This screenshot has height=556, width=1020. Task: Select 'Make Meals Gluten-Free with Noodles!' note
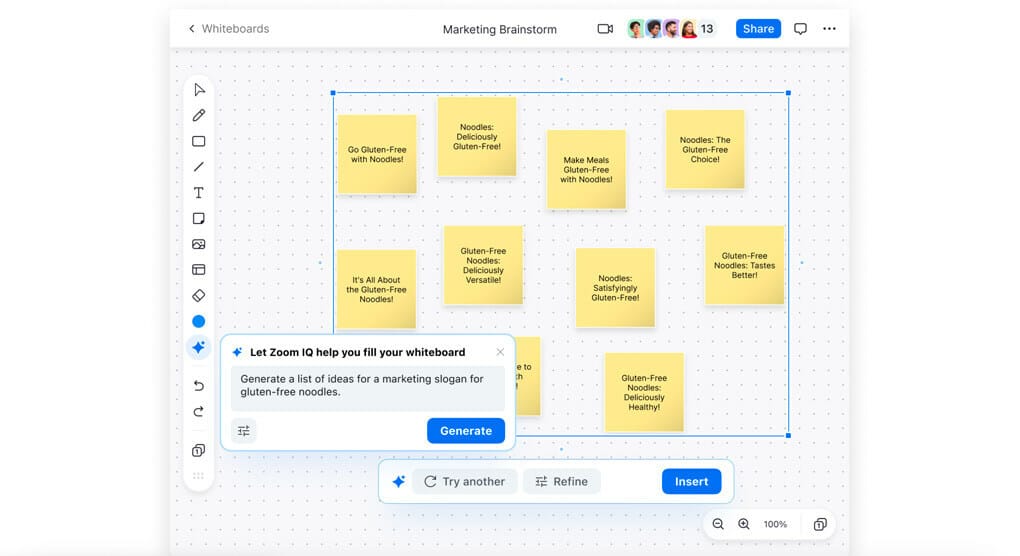[x=586, y=170]
